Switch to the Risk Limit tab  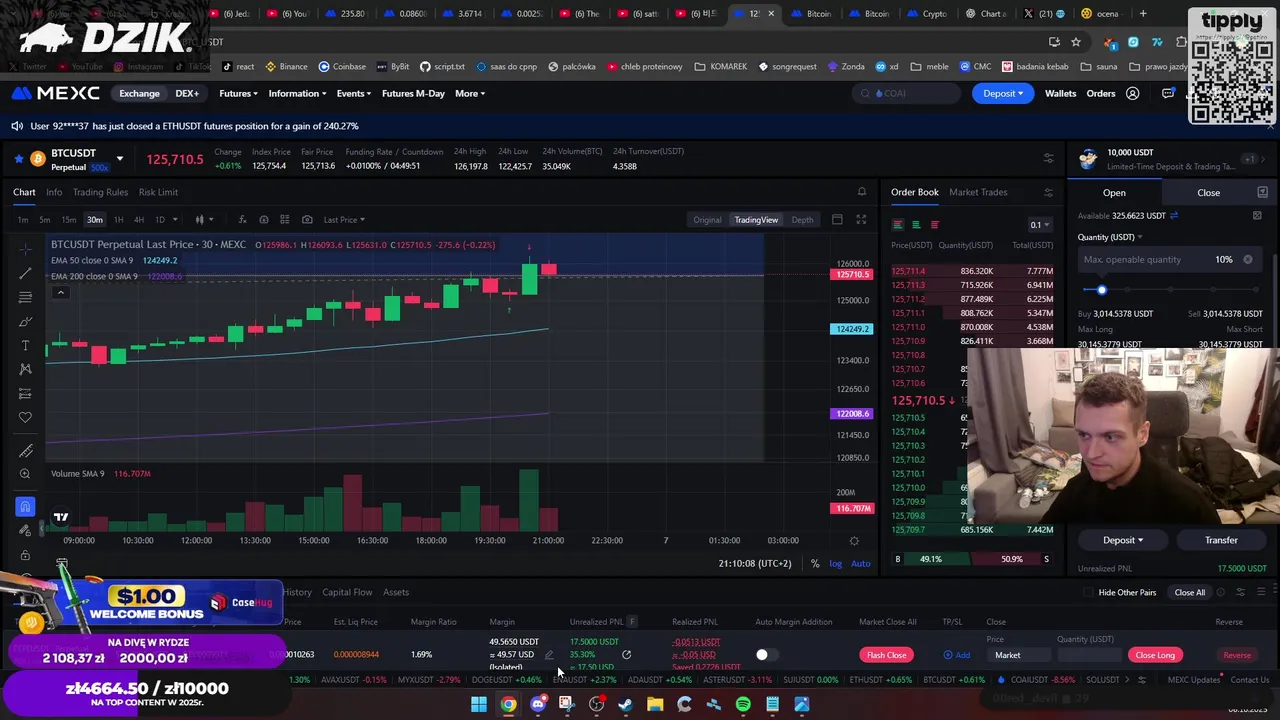(158, 192)
